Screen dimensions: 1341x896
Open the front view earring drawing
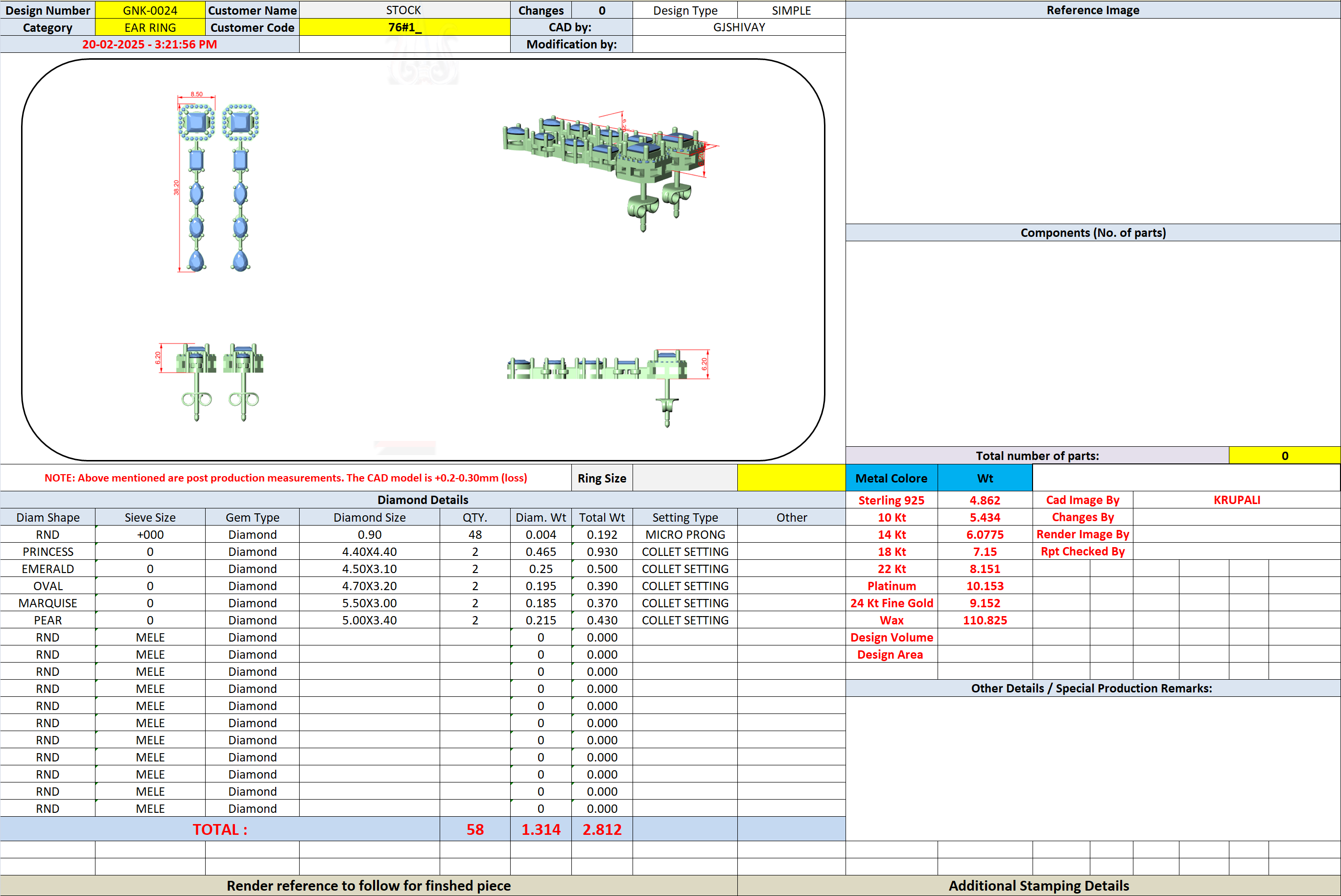(x=217, y=183)
